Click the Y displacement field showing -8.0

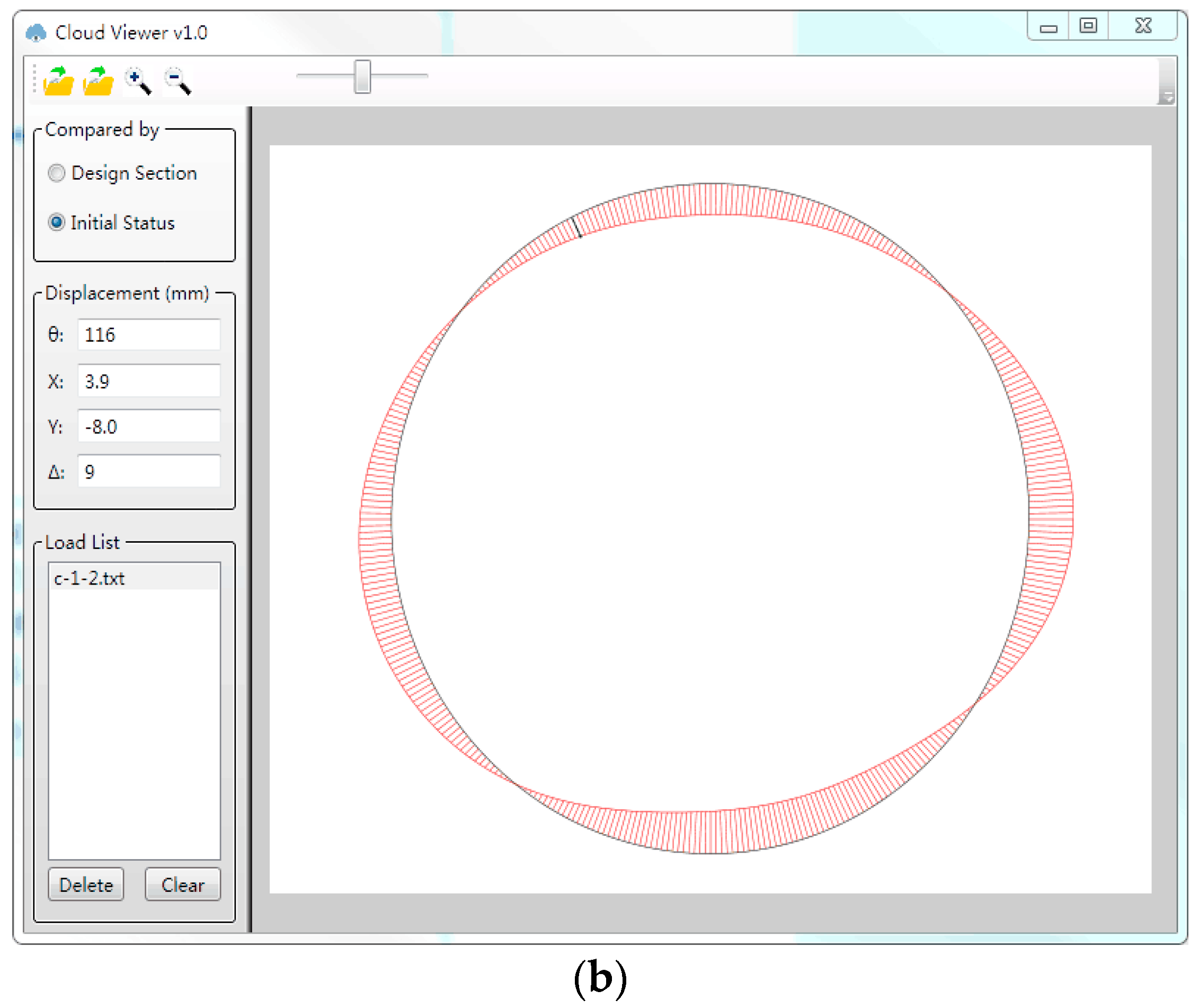148,427
